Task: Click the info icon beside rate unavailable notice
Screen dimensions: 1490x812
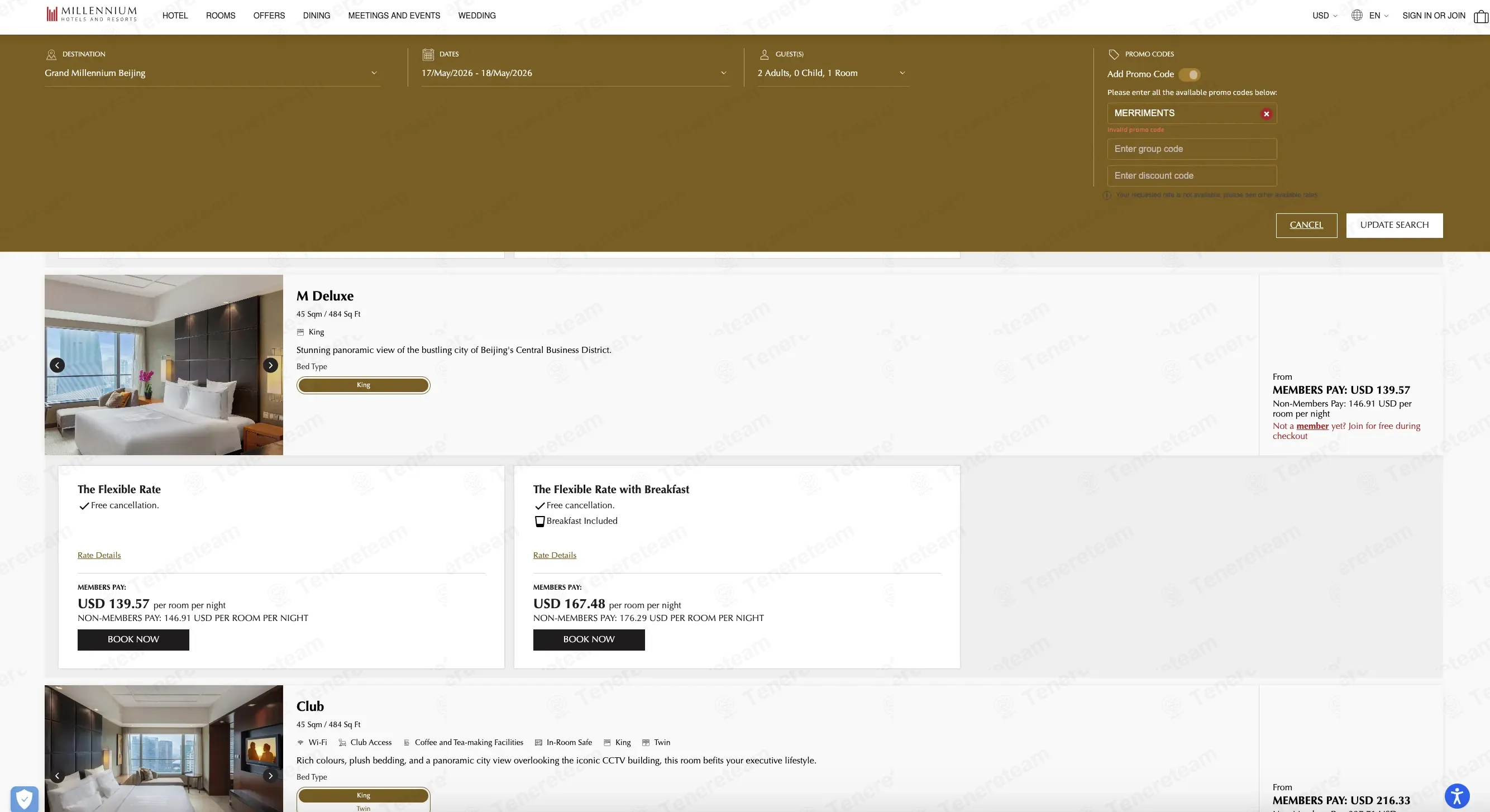Action: tap(1106, 195)
